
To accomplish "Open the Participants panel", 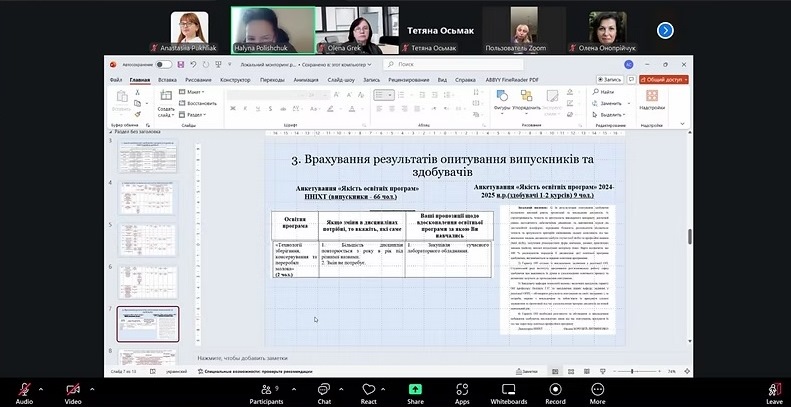I will click(266, 388).
